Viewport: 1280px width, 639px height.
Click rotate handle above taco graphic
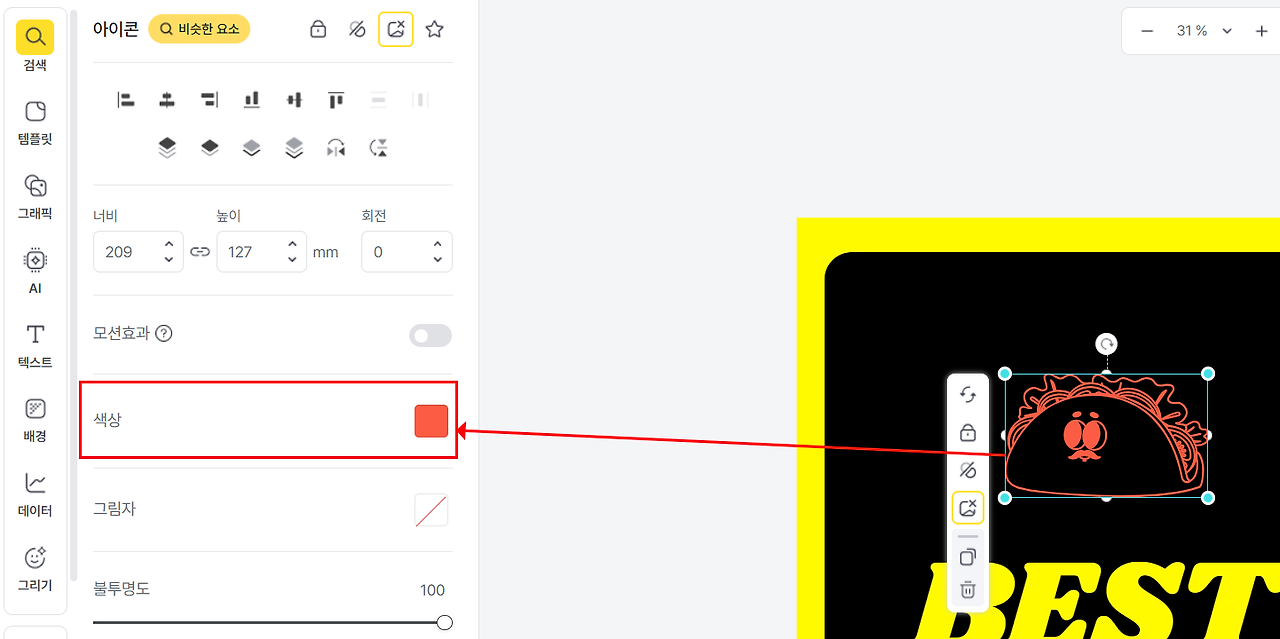[x=1106, y=344]
